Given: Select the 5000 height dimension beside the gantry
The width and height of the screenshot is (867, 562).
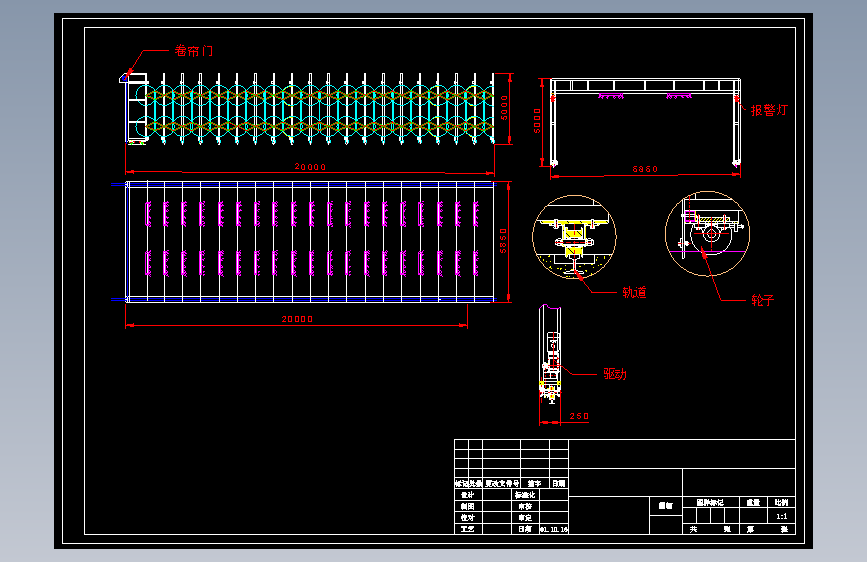Looking at the screenshot, I should point(537,121).
